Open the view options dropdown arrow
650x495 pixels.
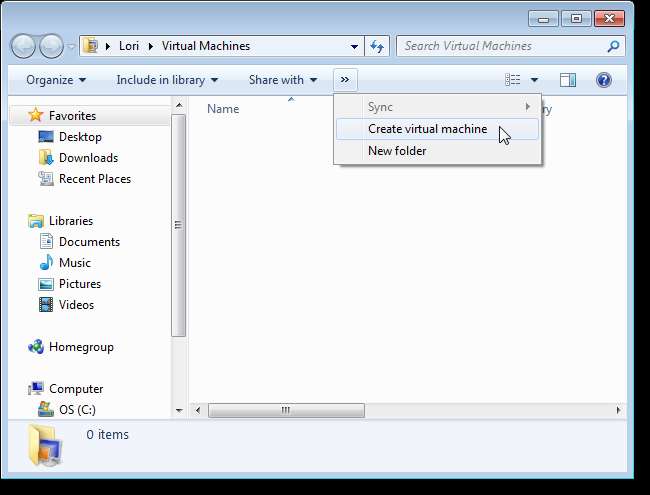tap(534, 80)
